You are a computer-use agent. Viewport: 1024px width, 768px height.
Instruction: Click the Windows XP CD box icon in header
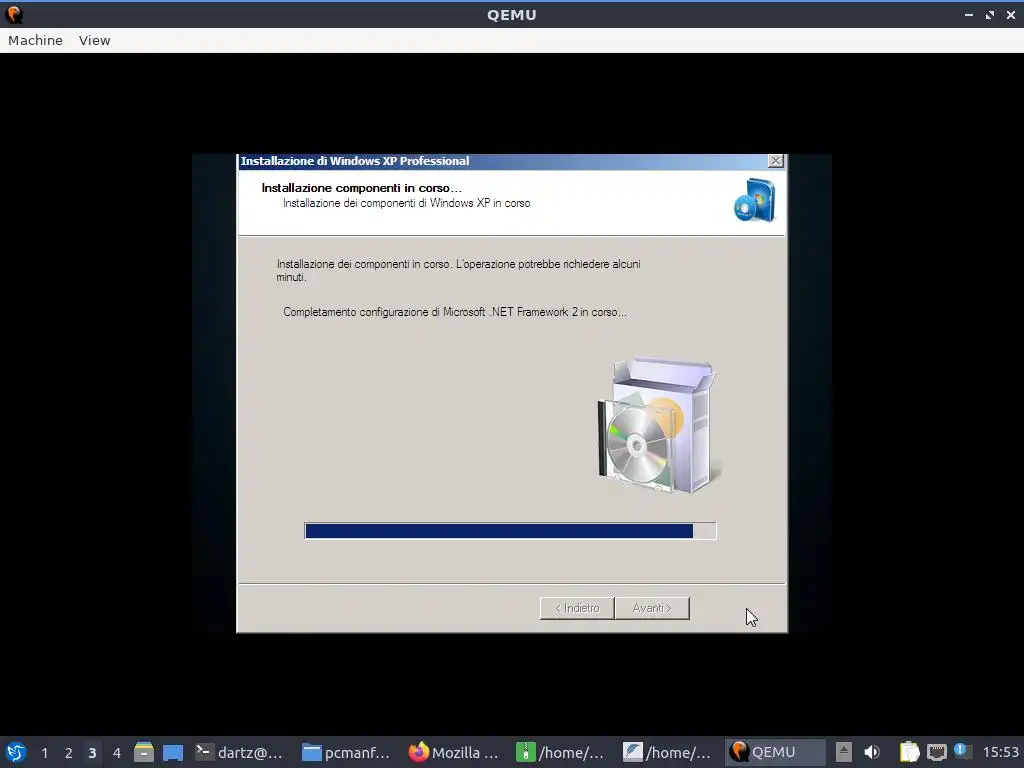pyautogui.click(x=755, y=200)
